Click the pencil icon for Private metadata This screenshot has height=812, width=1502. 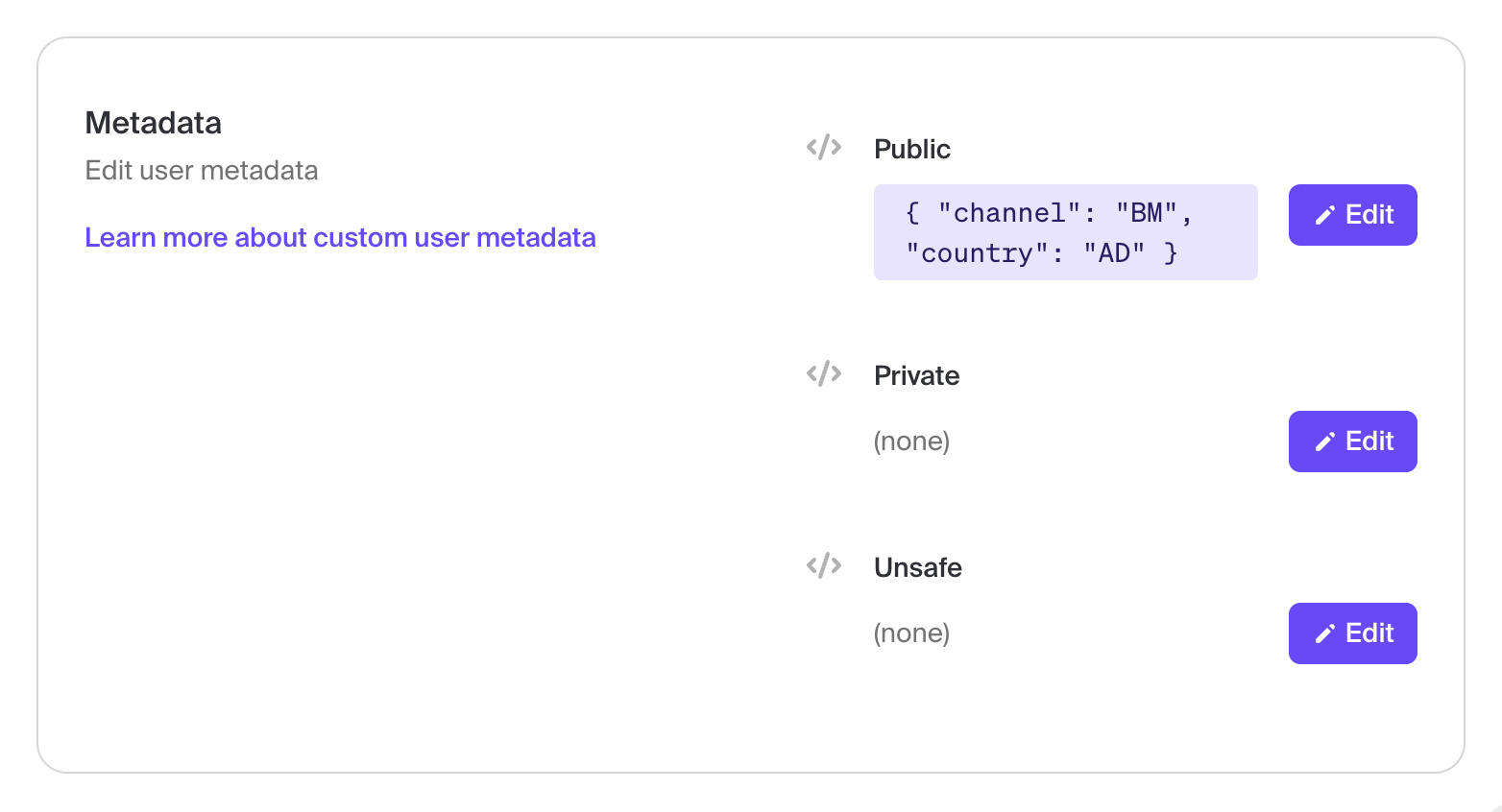point(1325,442)
